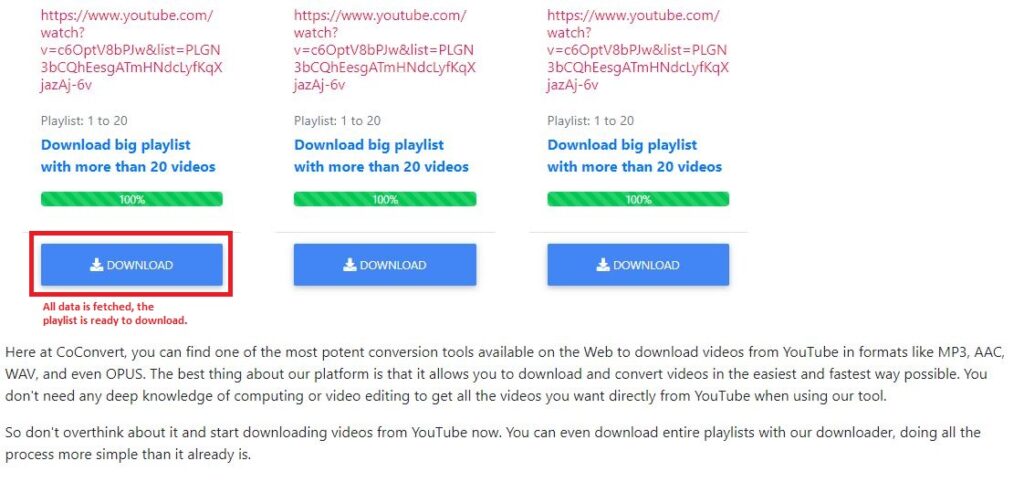1024x492 pixels.
Task: Click the third column's 100% progress bar
Action: click(x=638, y=199)
